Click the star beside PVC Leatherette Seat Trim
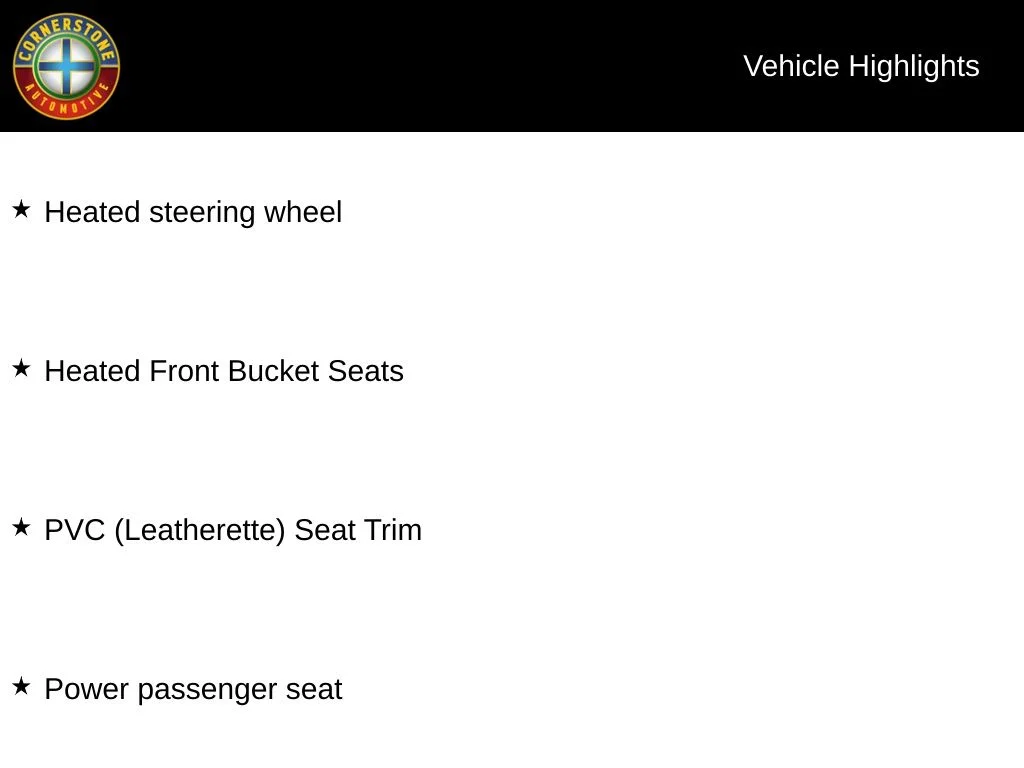1024x768 pixels. [x=22, y=527]
